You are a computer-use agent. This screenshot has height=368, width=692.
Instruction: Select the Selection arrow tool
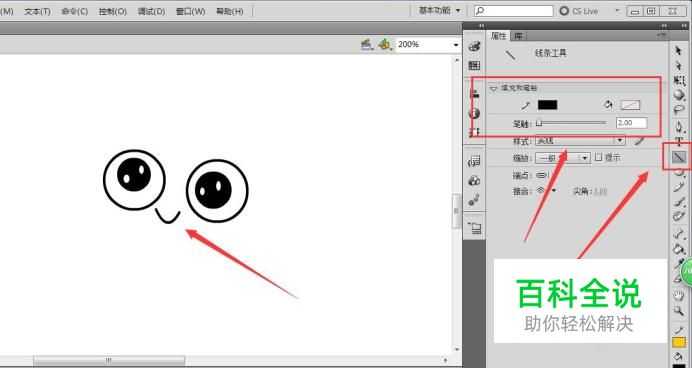coord(679,51)
